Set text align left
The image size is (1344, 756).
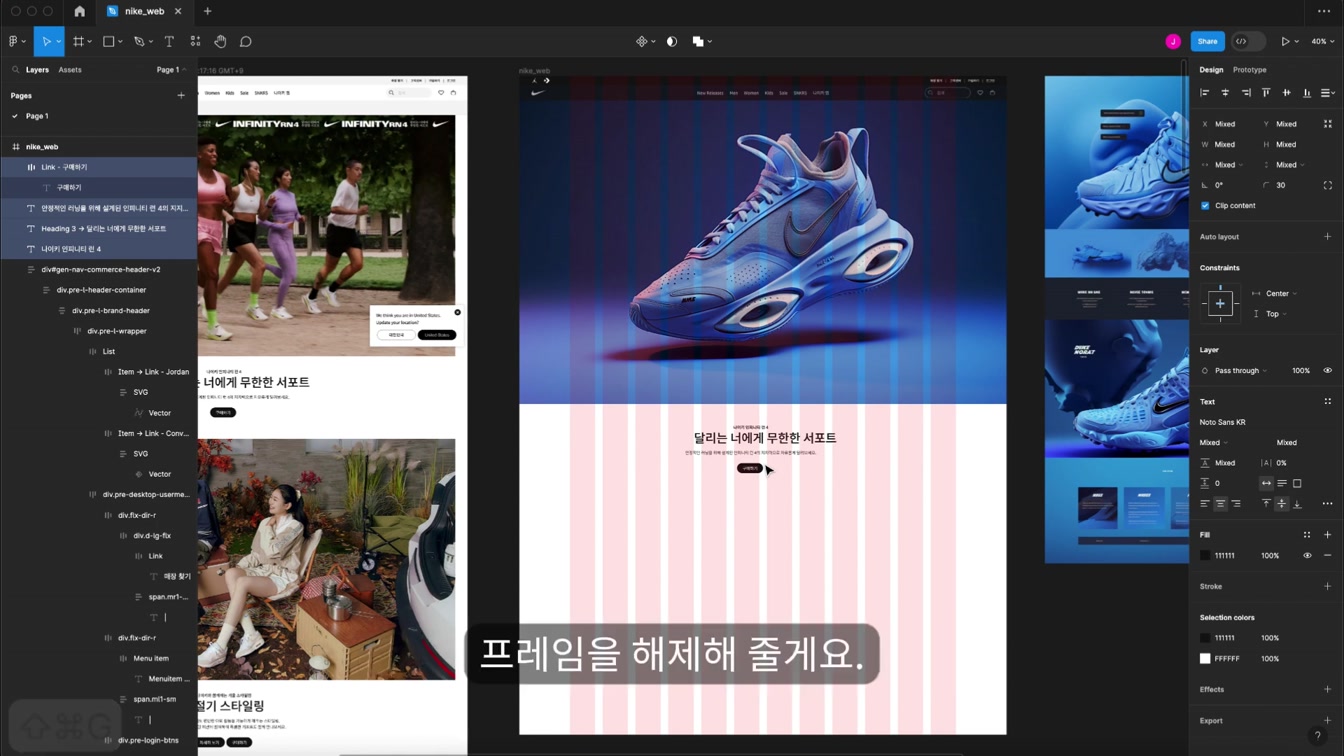pos(1205,504)
